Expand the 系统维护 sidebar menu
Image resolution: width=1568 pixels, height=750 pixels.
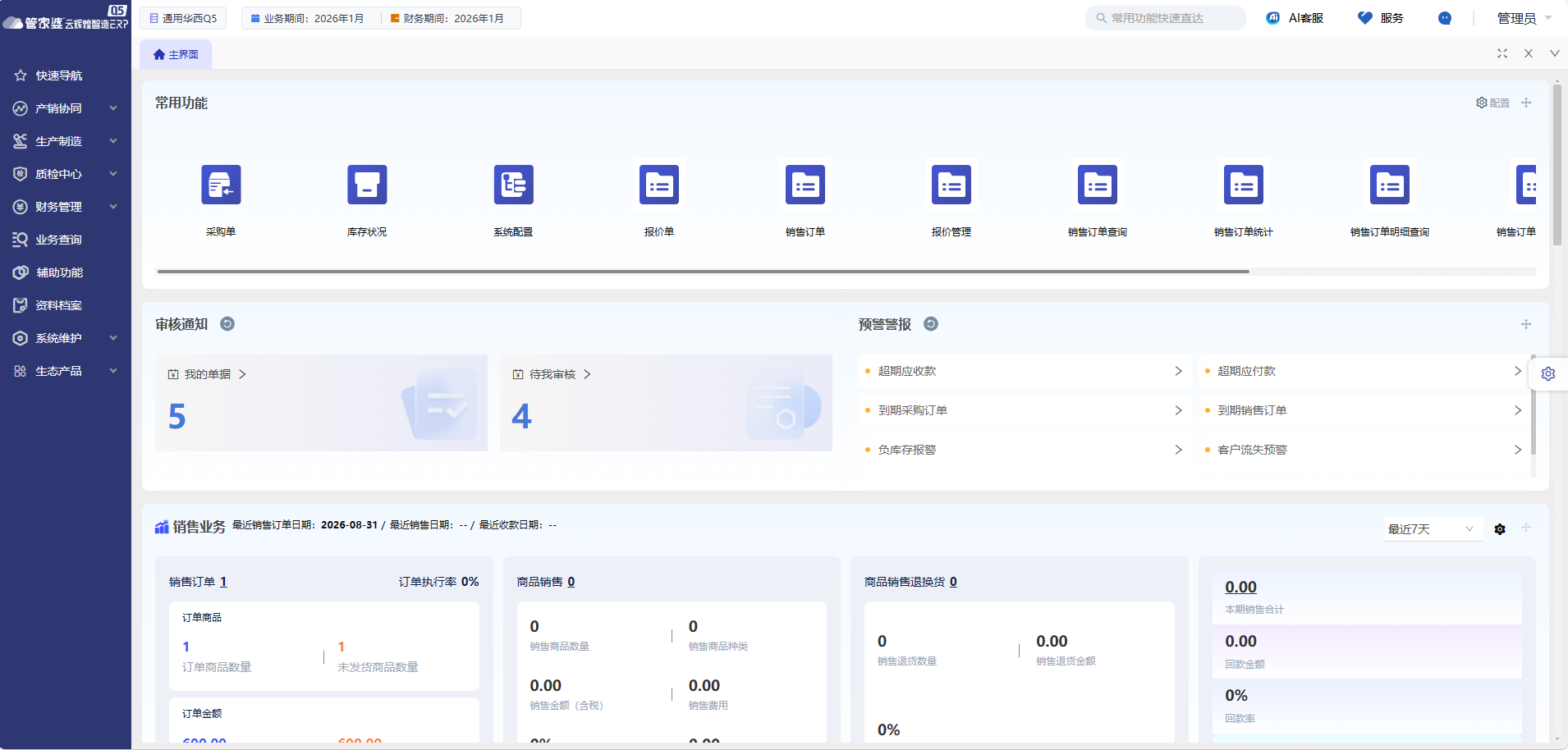[x=66, y=338]
